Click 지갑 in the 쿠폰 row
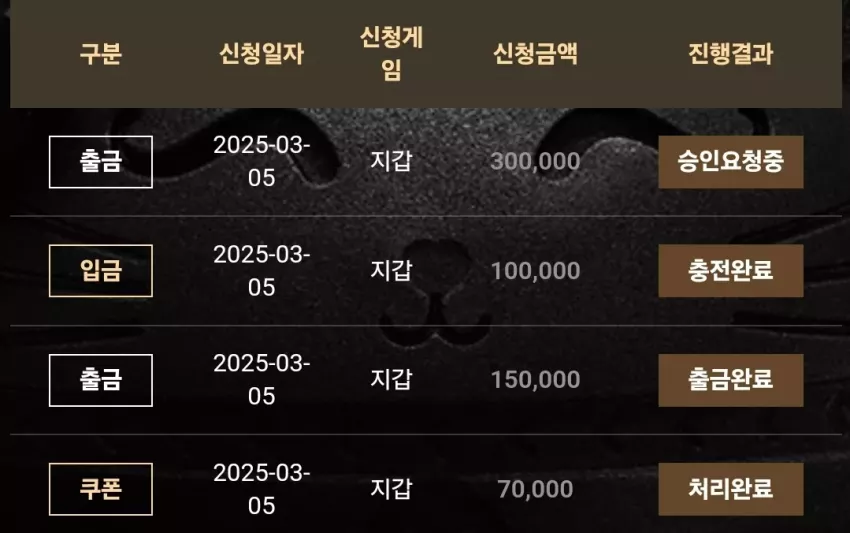Screen dimensions: 850x533 point(391,489)
